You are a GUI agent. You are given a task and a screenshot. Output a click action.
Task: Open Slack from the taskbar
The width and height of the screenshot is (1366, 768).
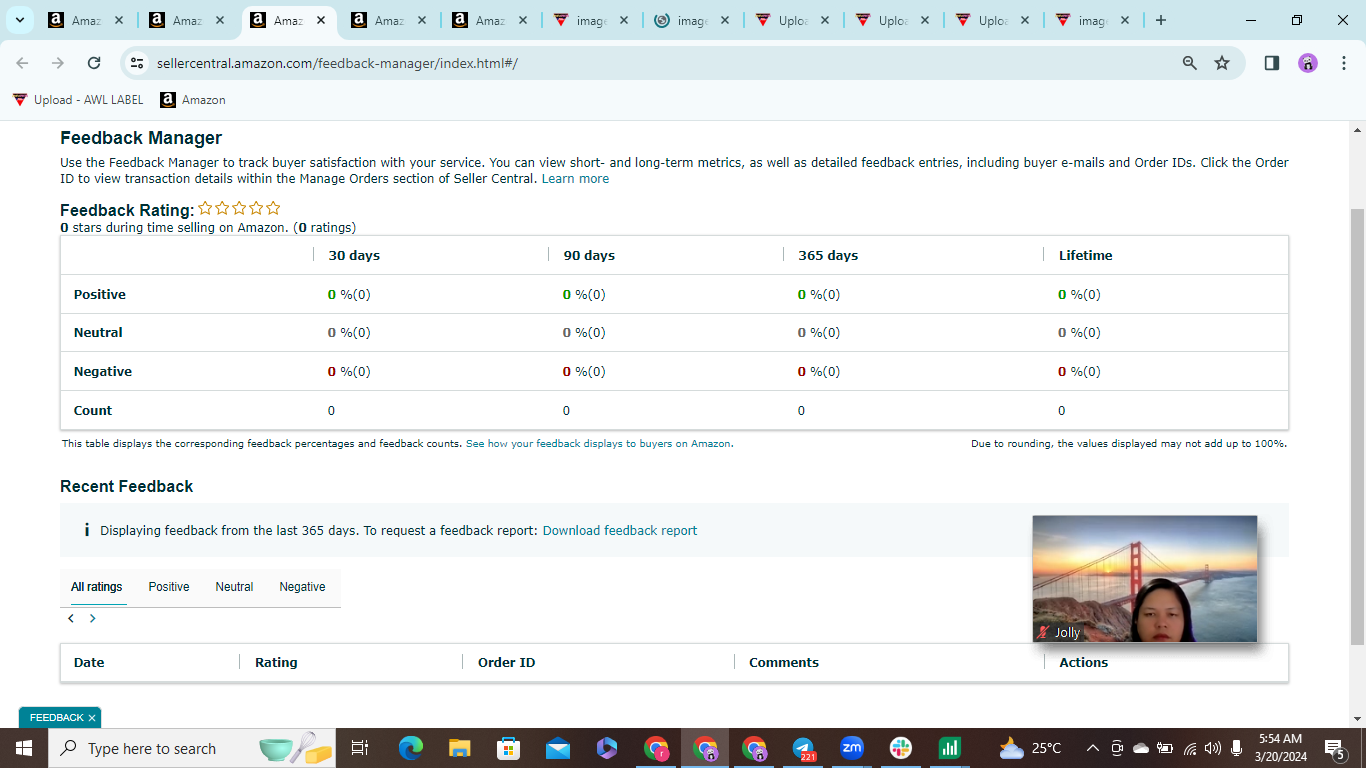(901, 748)
